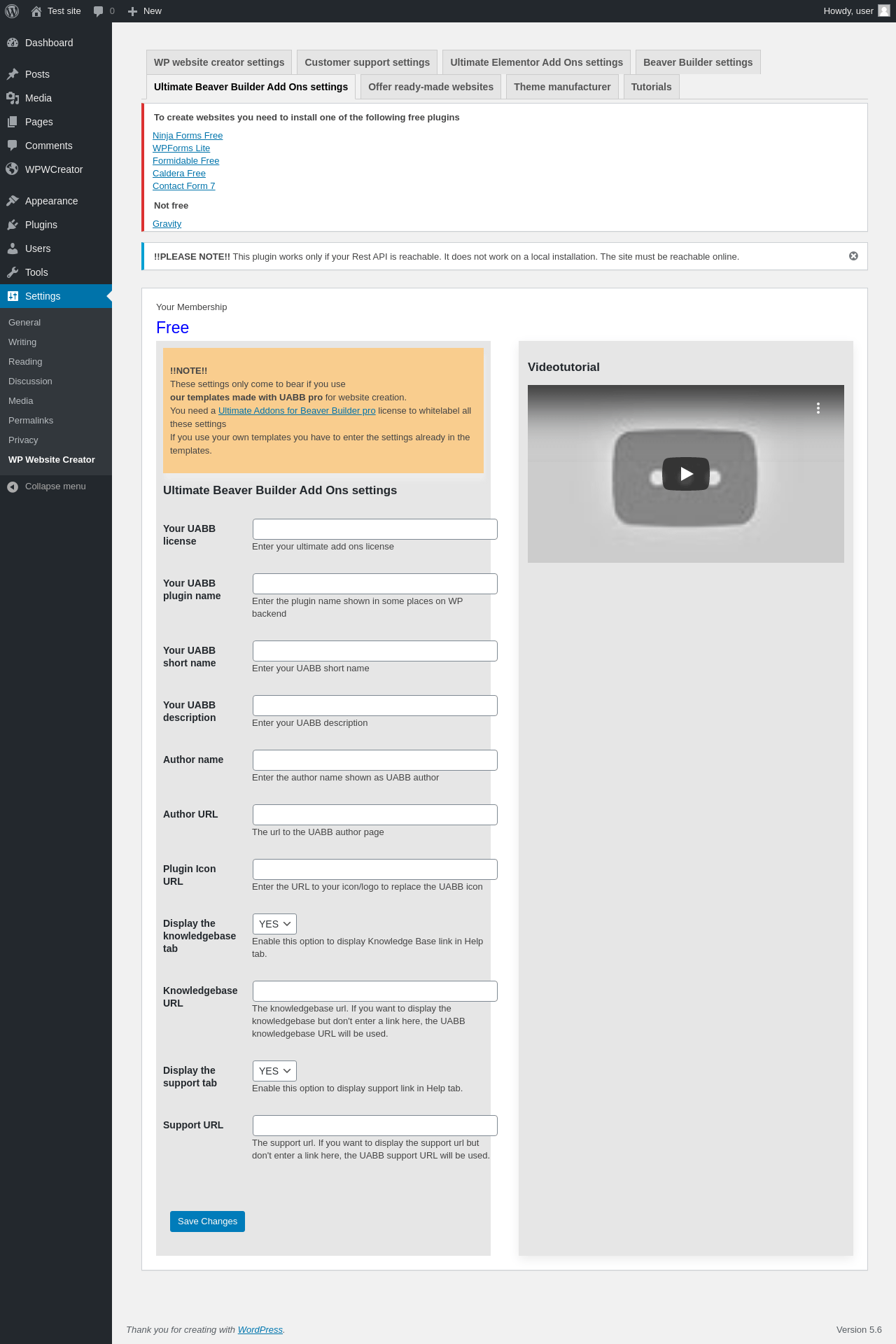Image resolution: width=896 pixels, height=1344 pixels.
Task: Click the Users person icon
Action: point(13,248)
